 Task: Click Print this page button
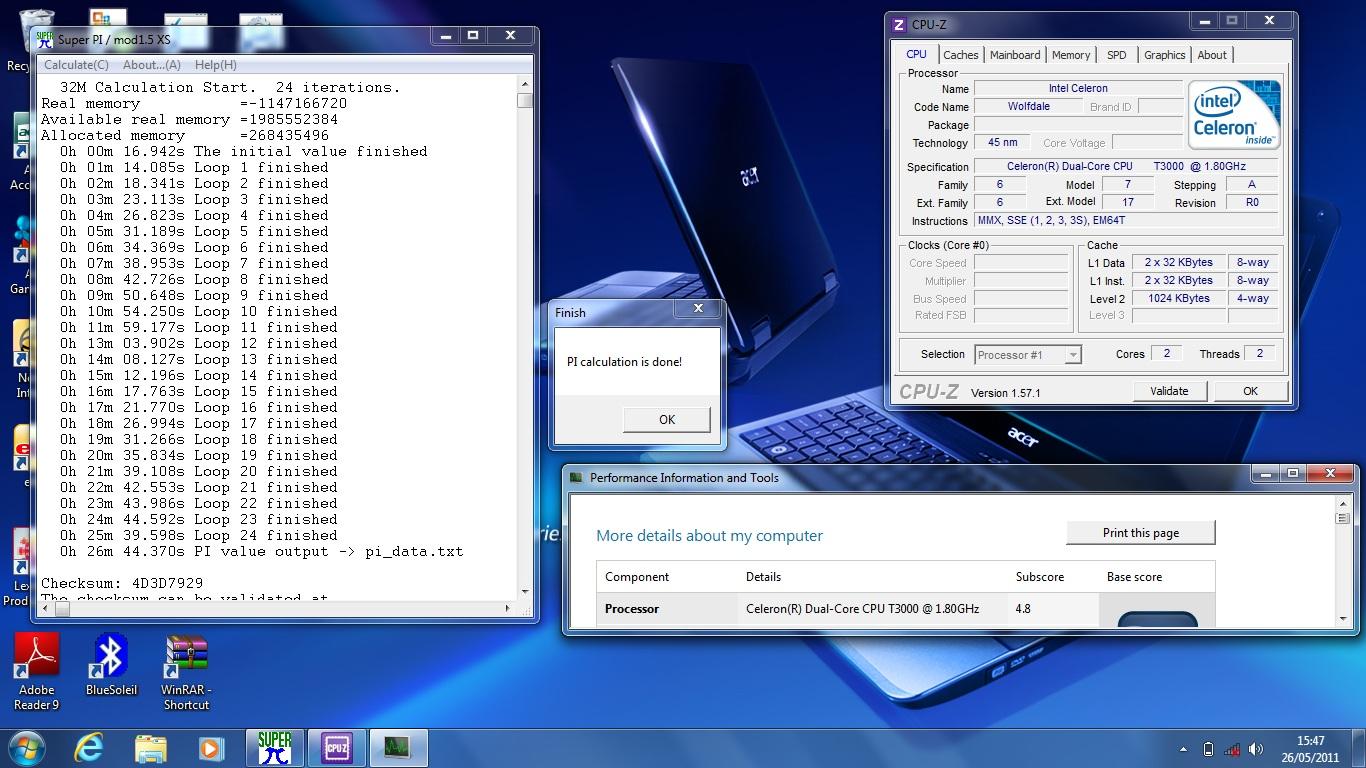1141,533
